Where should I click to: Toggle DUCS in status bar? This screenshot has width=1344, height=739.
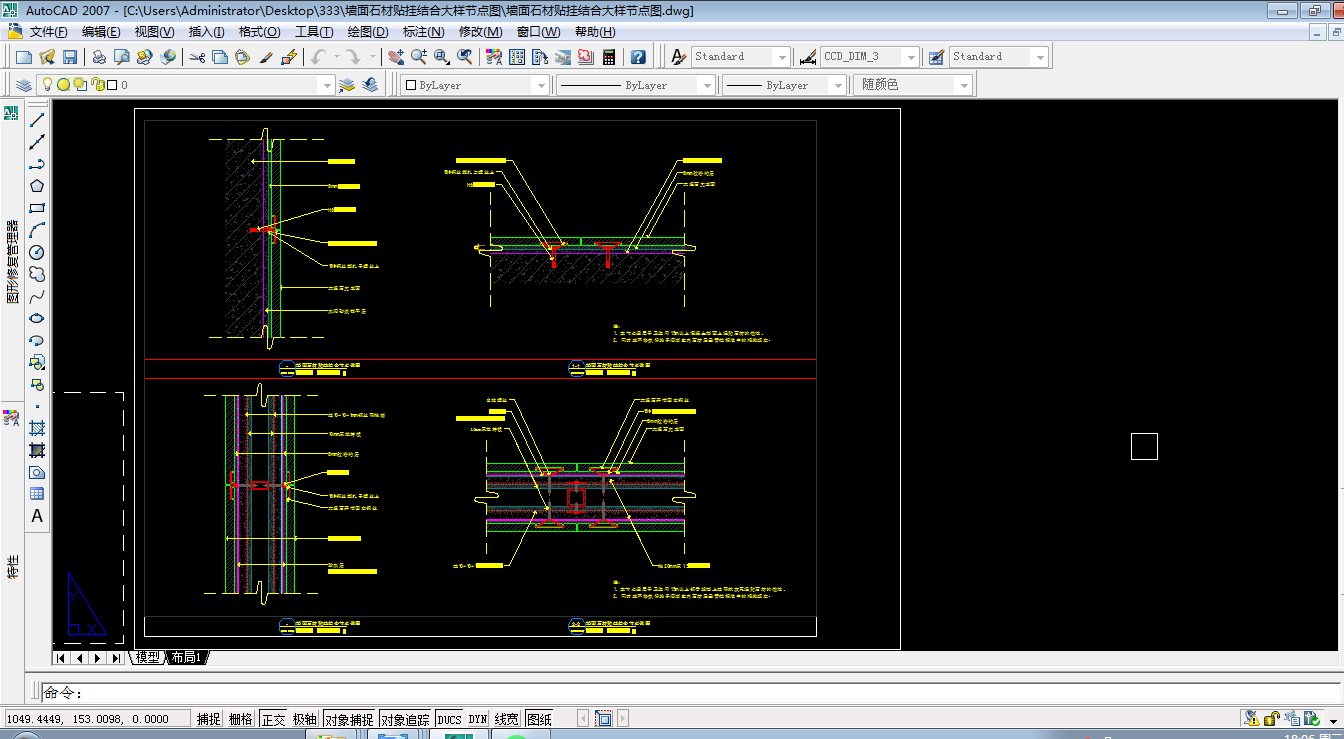click(449, 718)
